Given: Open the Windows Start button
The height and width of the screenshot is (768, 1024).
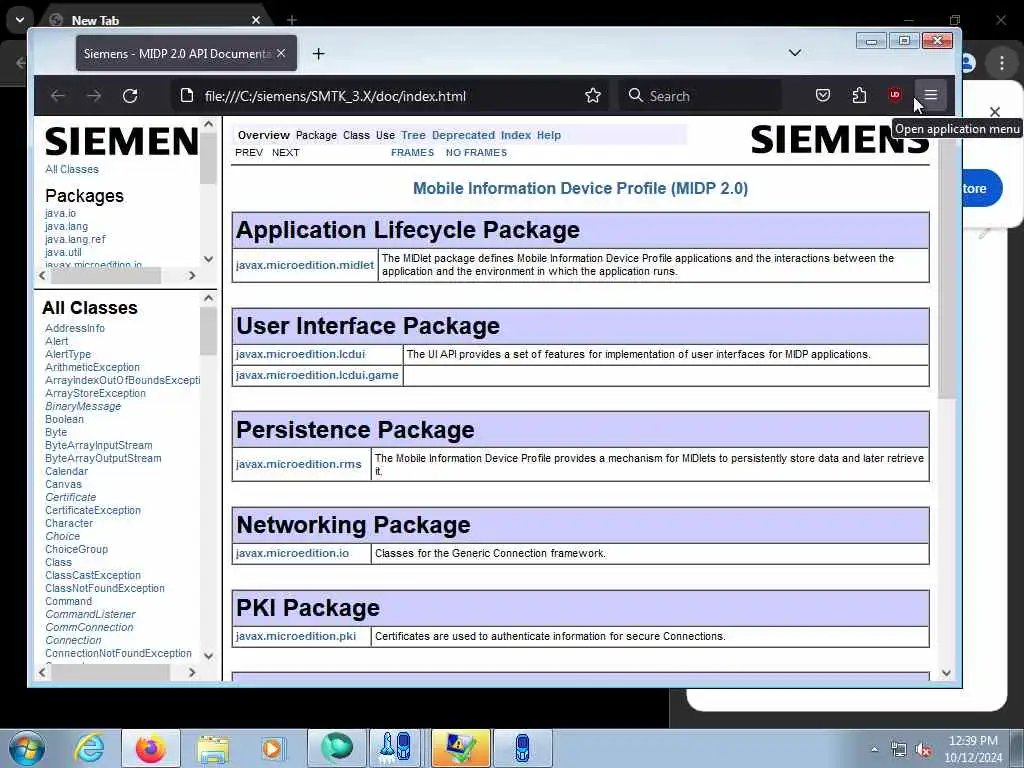Looking at the screenshot, I should tap(27, 748).
